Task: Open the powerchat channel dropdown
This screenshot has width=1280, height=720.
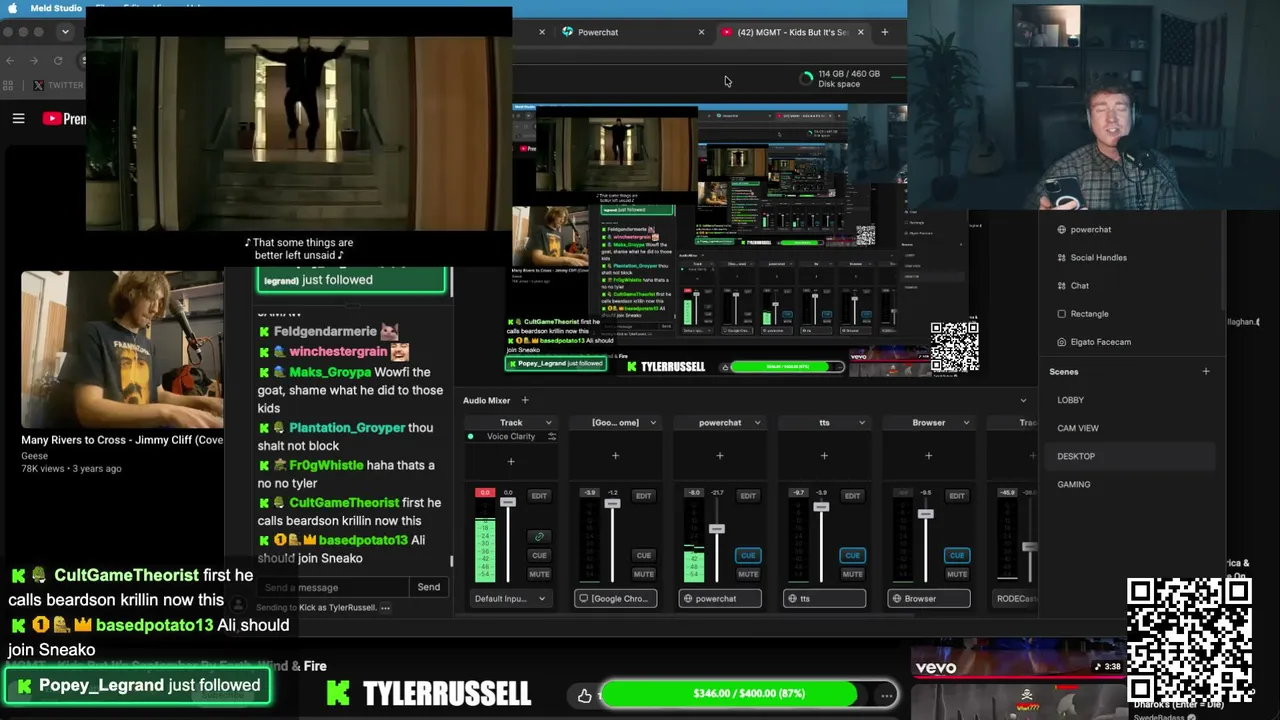Action: [x=757, y=423]
